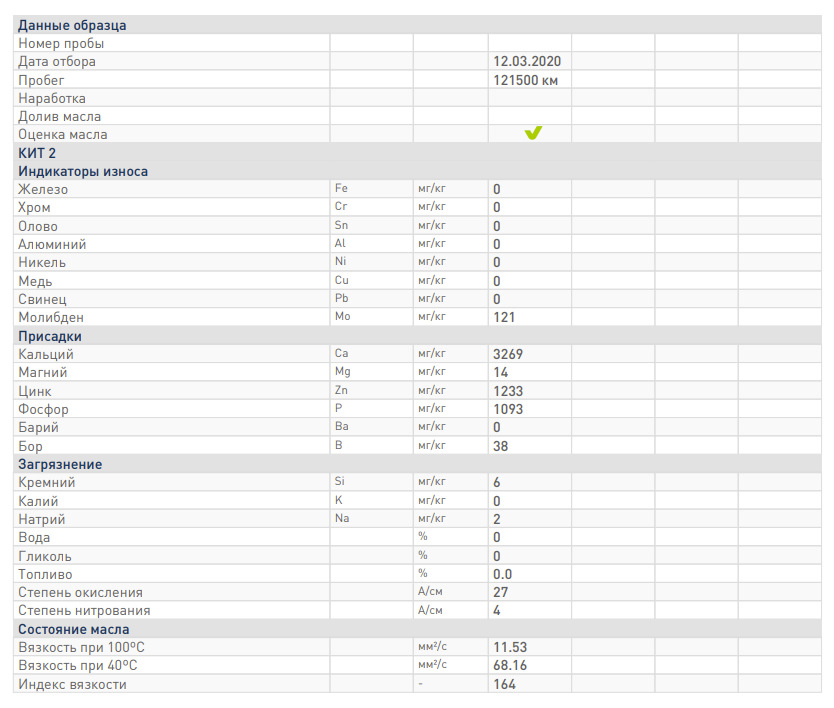
Task: Click the Pb element symbol
Action: pos(341,298)
